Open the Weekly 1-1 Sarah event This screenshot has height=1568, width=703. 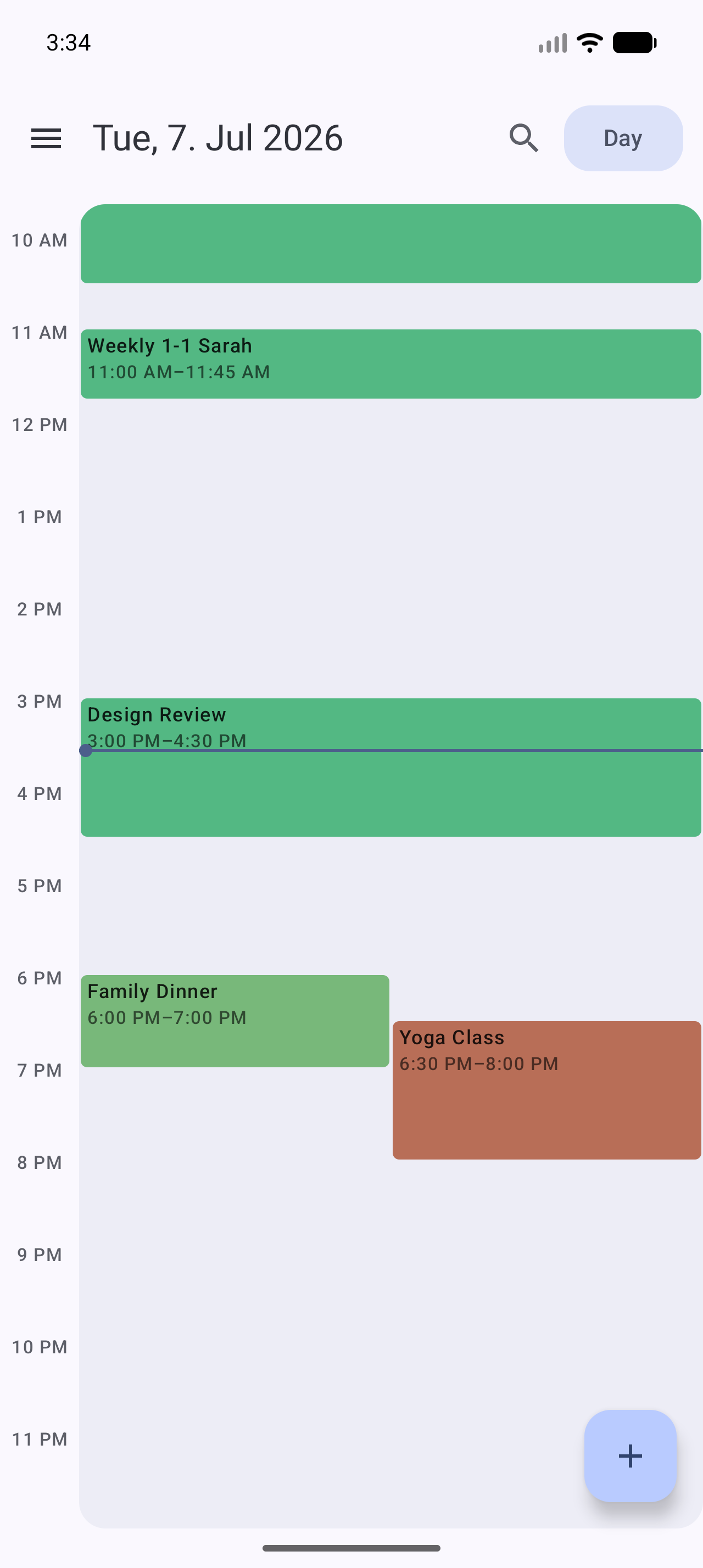[390, 364]
